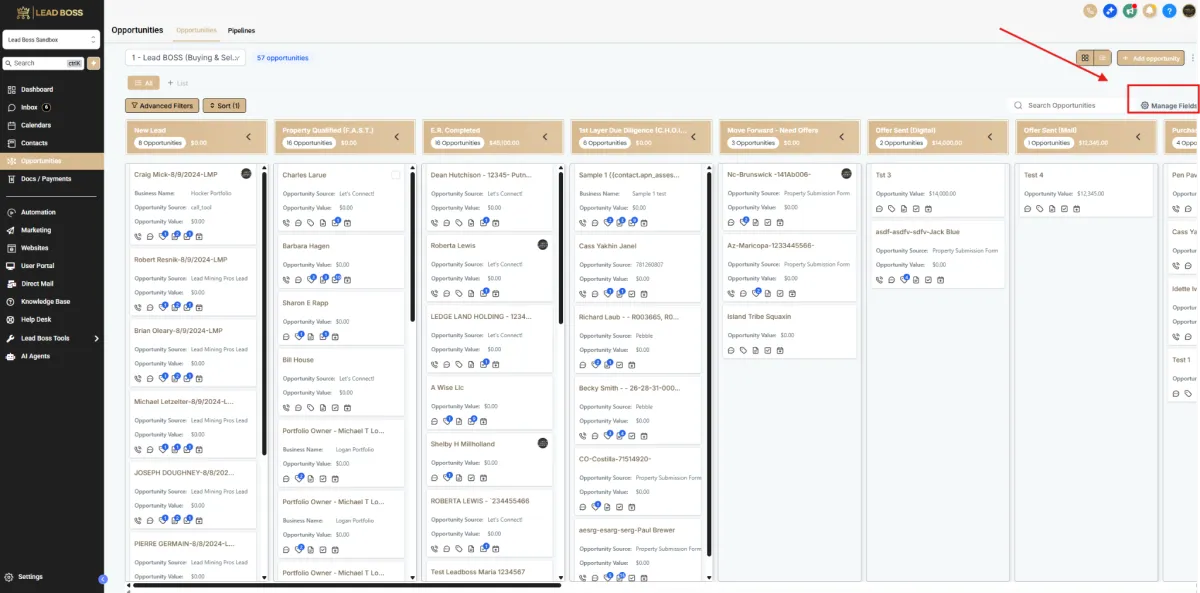Click message icon on Dean Hutchison card

446,222
